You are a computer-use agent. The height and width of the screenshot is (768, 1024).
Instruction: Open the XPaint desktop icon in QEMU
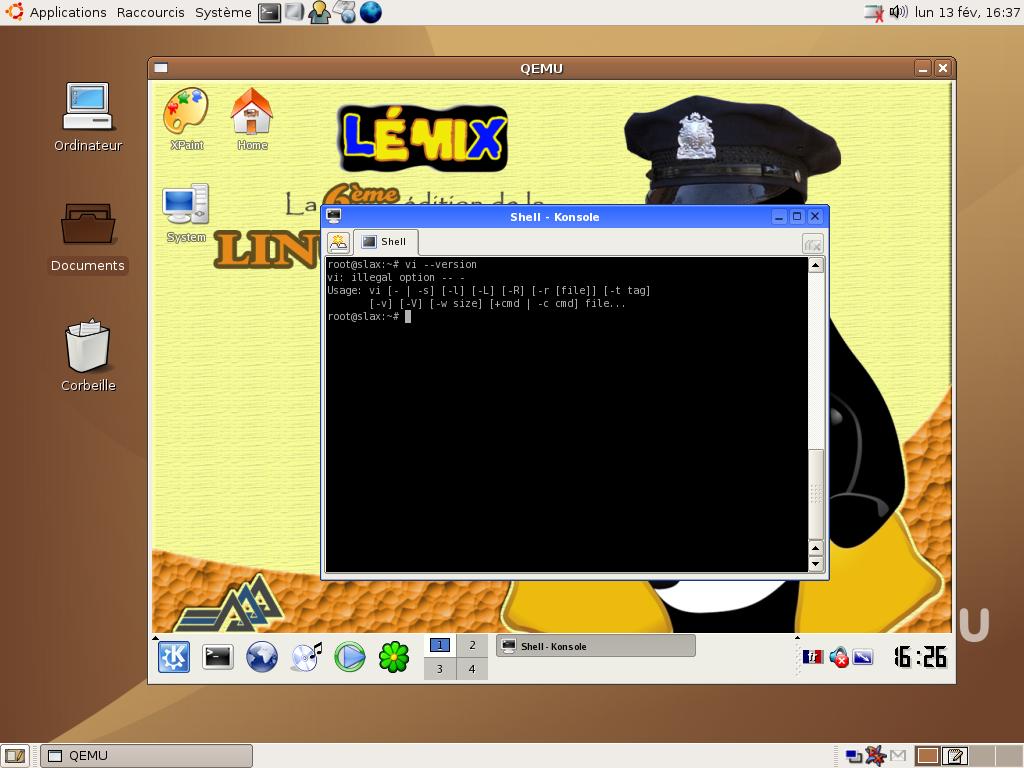coord(186,119)
